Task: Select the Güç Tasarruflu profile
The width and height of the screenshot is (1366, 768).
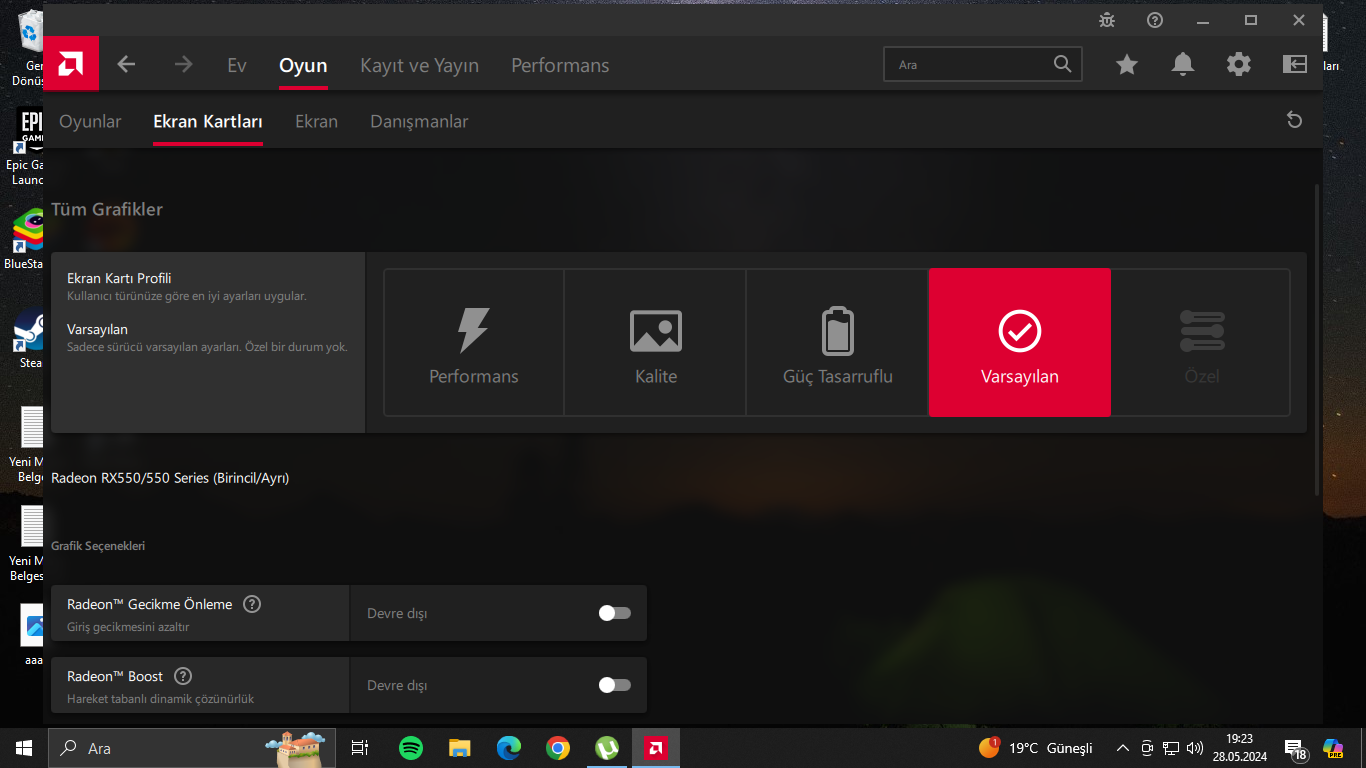Action: click(x=838, y=342)
